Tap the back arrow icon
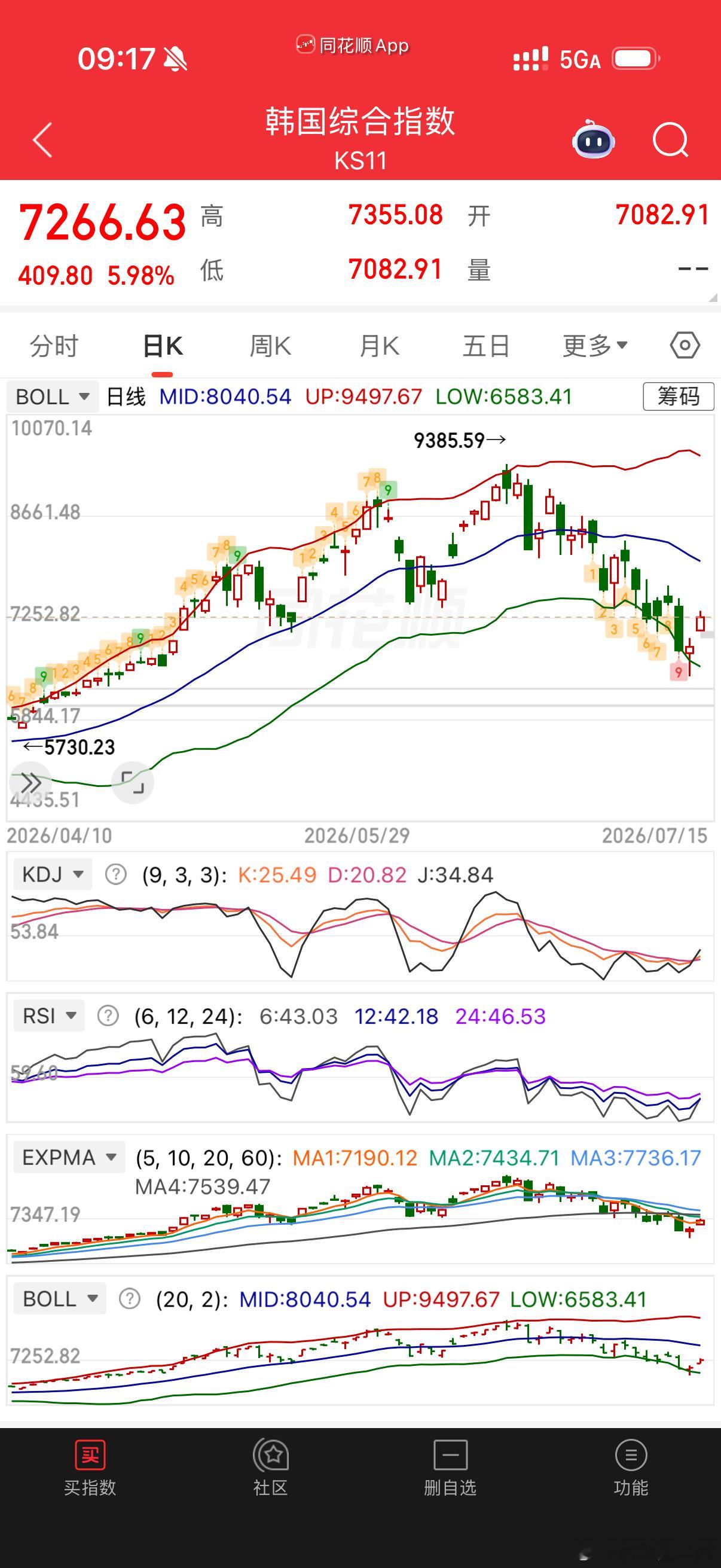Image resolution: width=721 pixels, height=1568 pixels. click(x=42, y=139)
